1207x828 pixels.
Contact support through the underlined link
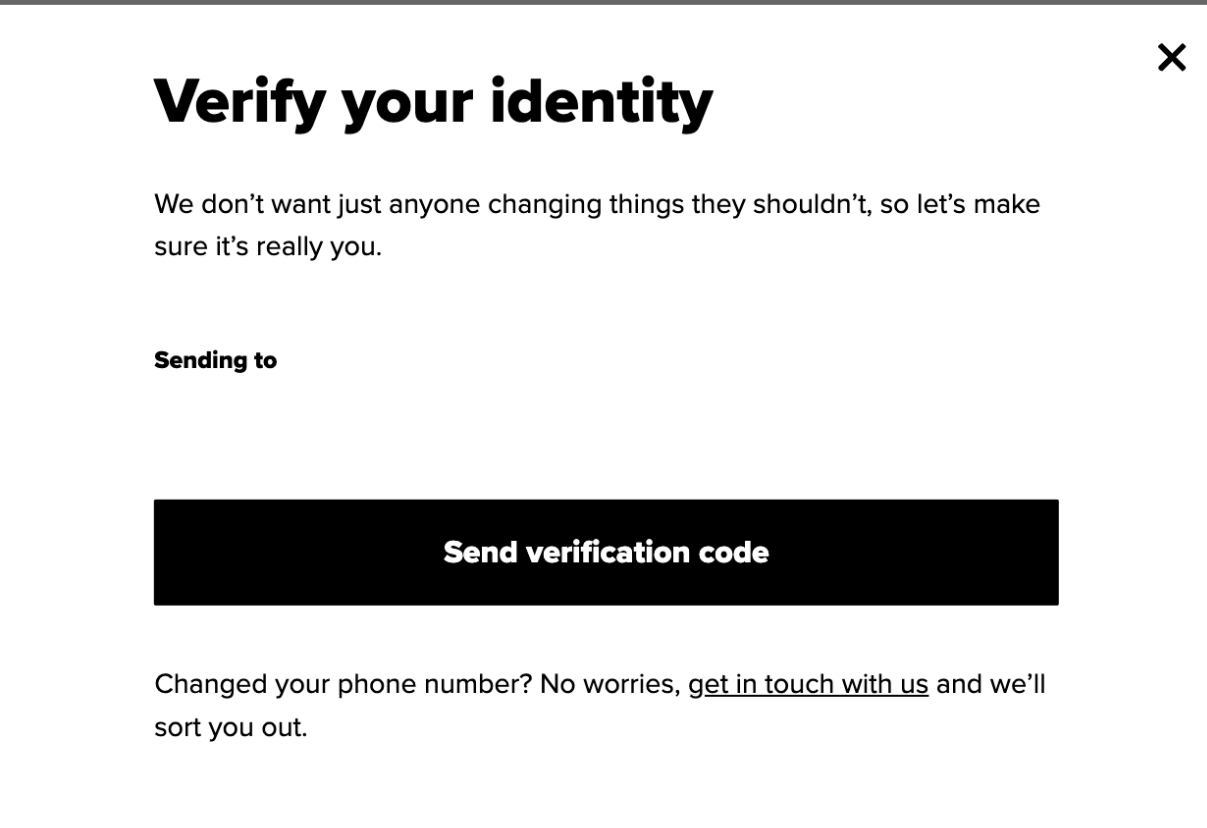click(808, 685)
